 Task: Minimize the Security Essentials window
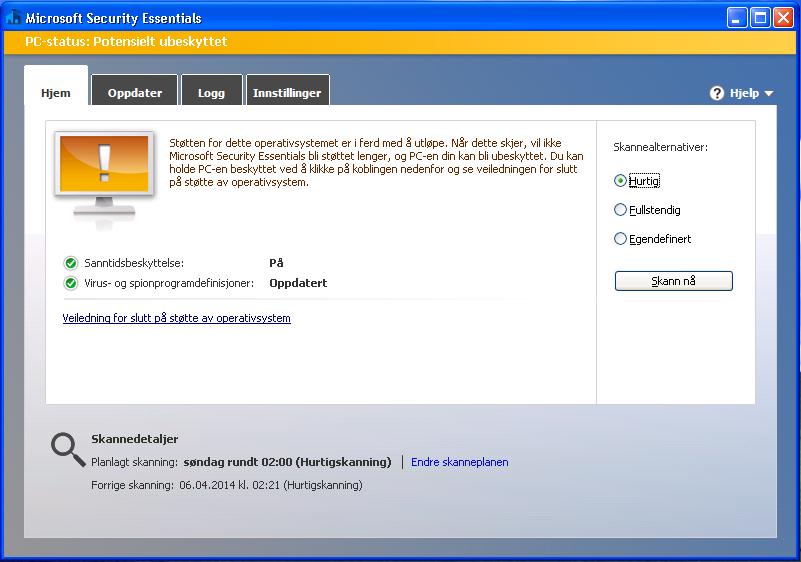(x=737, y=18)
